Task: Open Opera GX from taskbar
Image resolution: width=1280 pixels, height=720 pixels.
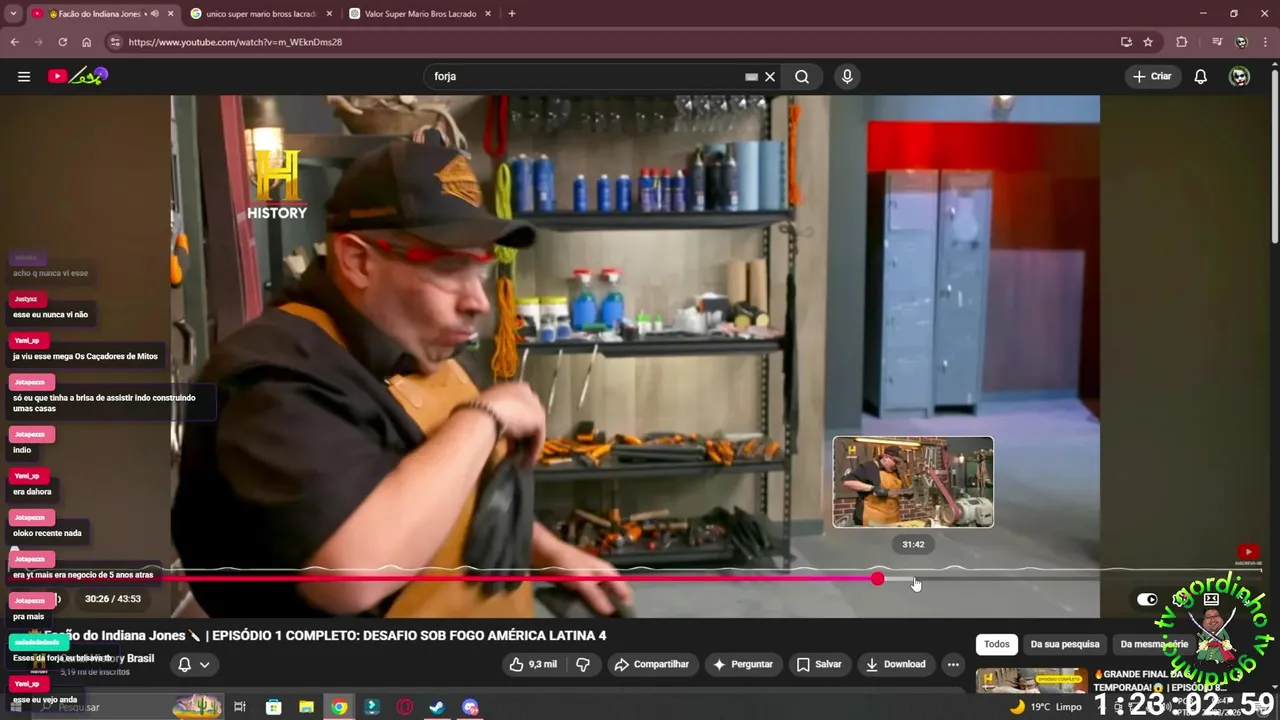Action: pyautogui.click(x=405, y=707)
